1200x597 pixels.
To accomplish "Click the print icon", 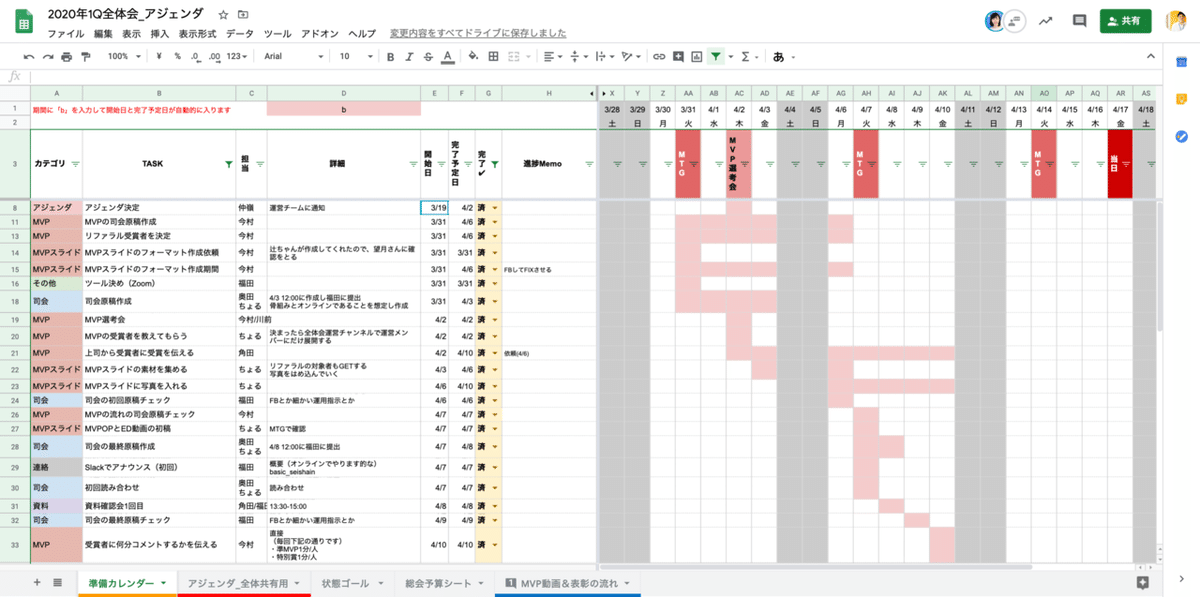I will click(68, 57).
